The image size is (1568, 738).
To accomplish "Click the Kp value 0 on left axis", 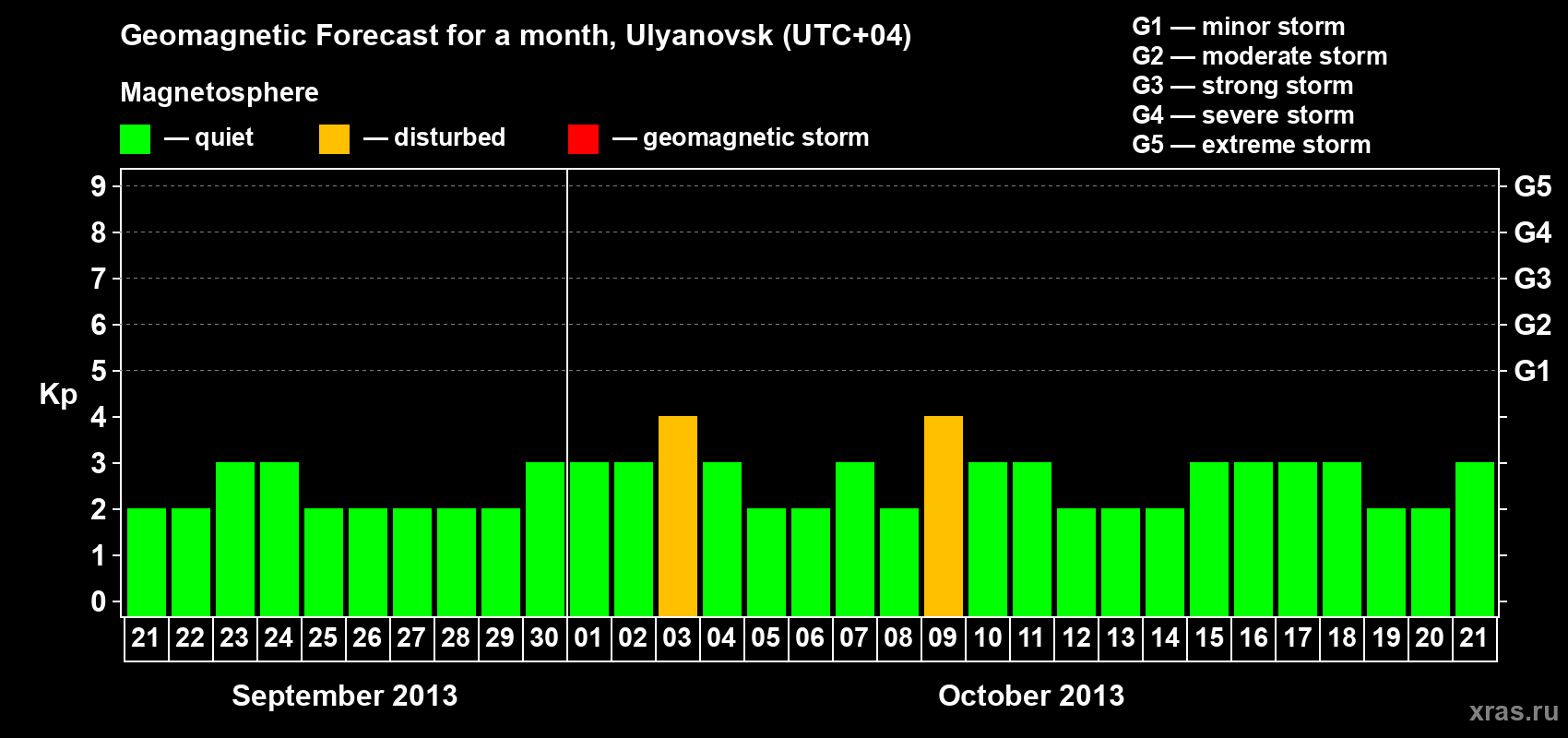I will pyautogui.click(x=99, y=601).
